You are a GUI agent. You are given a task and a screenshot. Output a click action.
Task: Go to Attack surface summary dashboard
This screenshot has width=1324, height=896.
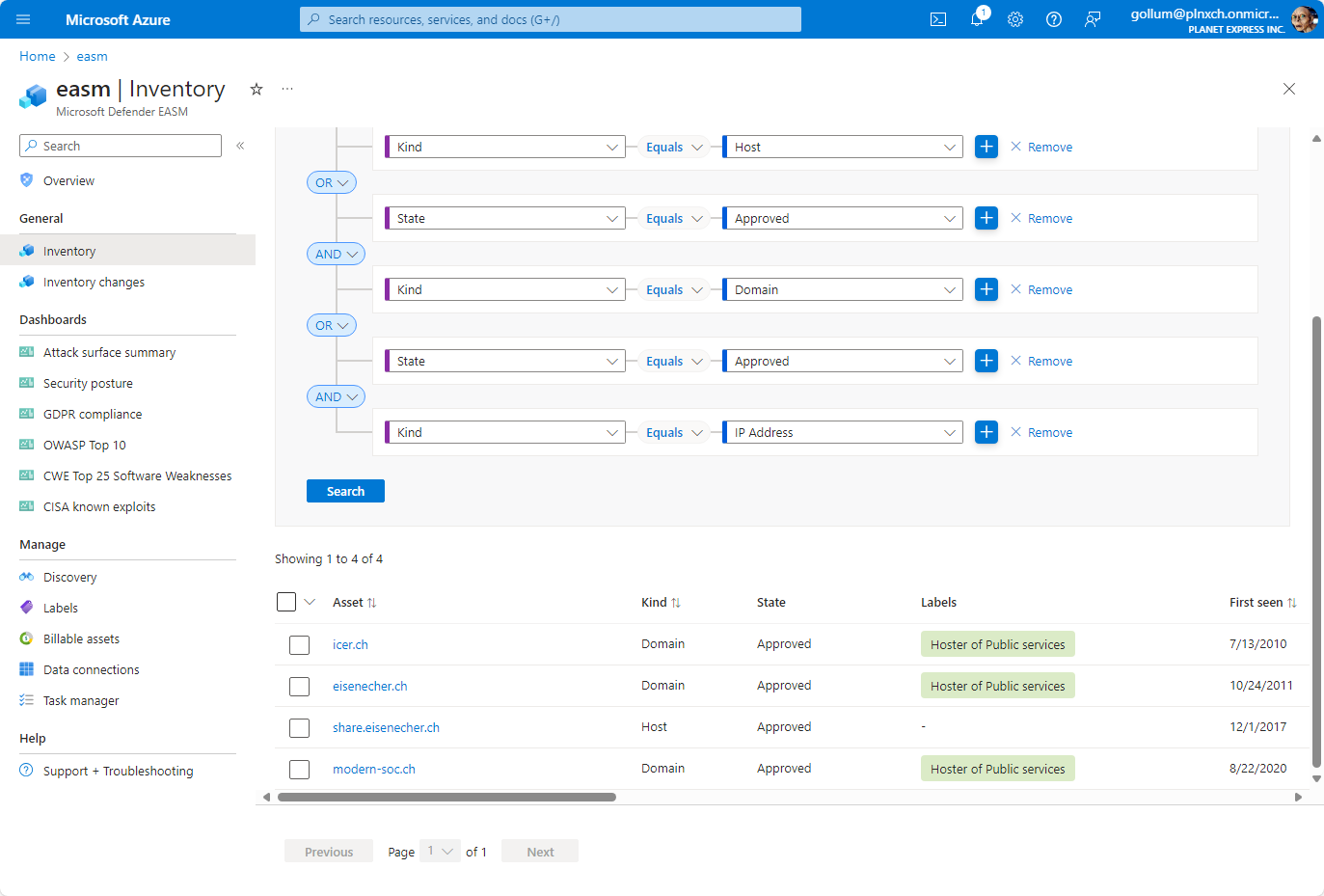(109, 353)
